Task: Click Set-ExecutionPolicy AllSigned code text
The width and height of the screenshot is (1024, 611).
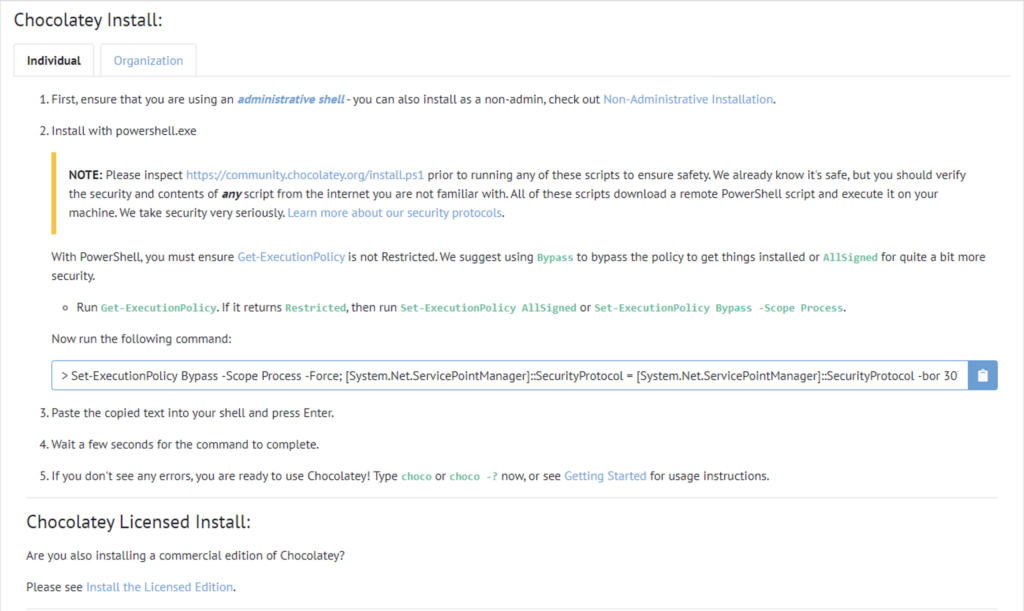Action: pyautogui.click(x=488, y=308)
